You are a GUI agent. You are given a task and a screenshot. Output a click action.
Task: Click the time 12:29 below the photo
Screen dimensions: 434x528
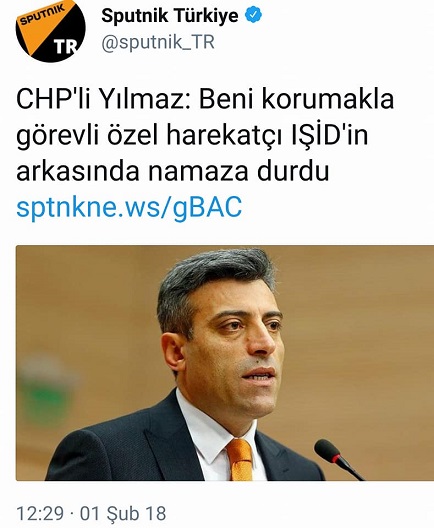point(40,514)
